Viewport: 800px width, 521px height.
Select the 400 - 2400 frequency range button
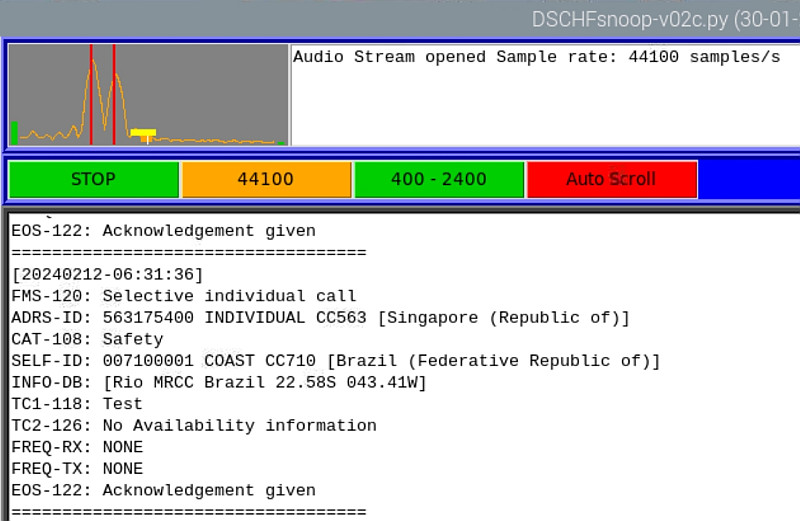point(439,180)
